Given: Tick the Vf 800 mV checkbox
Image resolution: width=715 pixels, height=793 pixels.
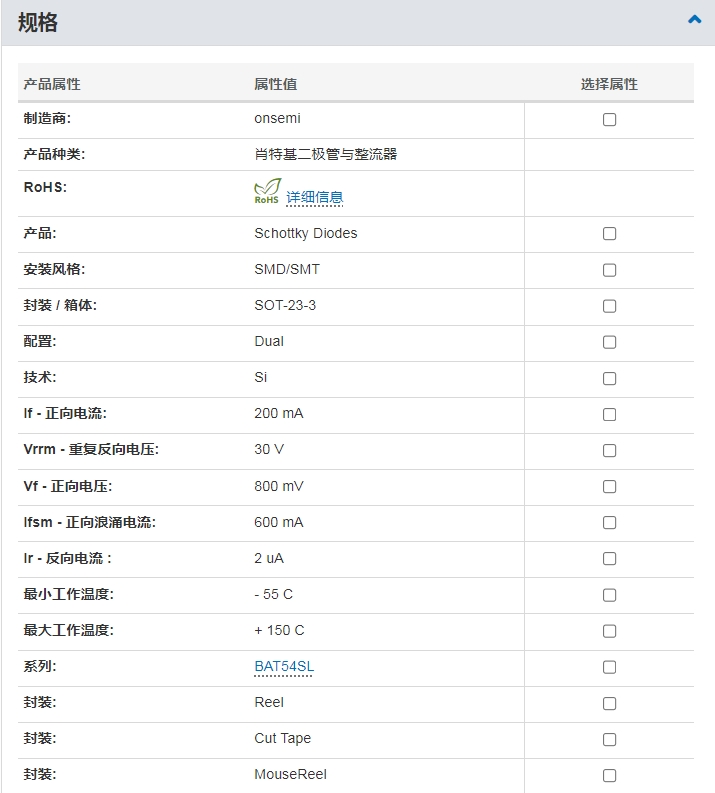Looking at the screenshot, I should pos(609,487).
